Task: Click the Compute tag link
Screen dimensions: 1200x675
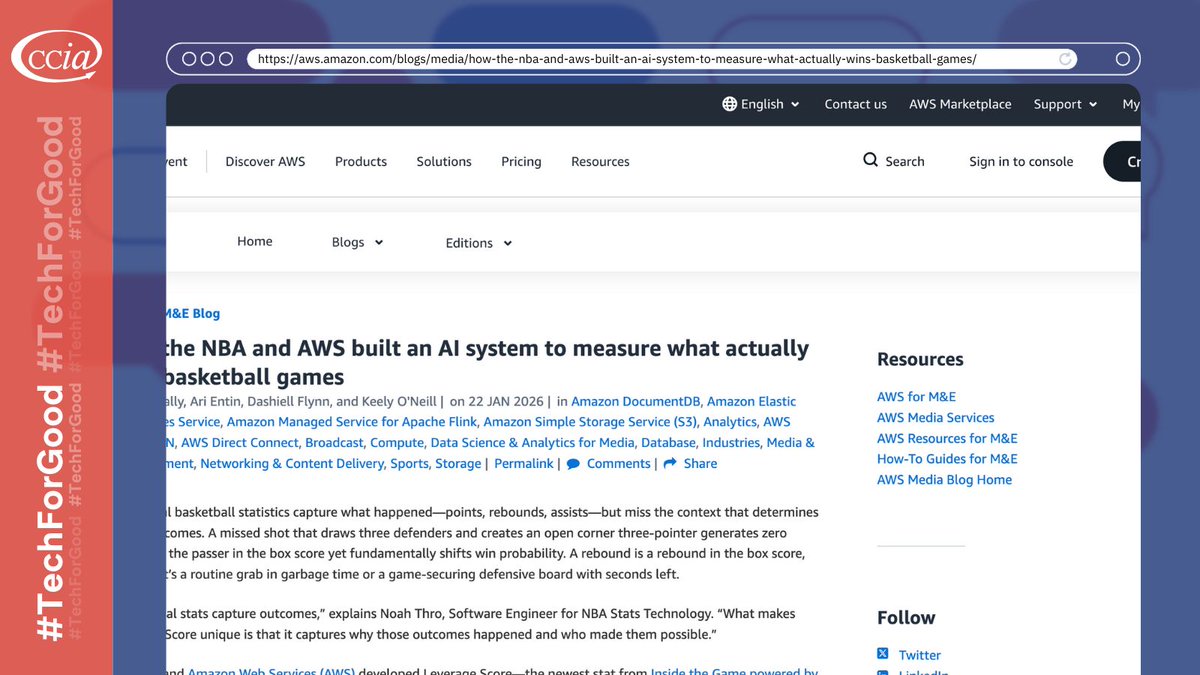Action: point(397,443)
